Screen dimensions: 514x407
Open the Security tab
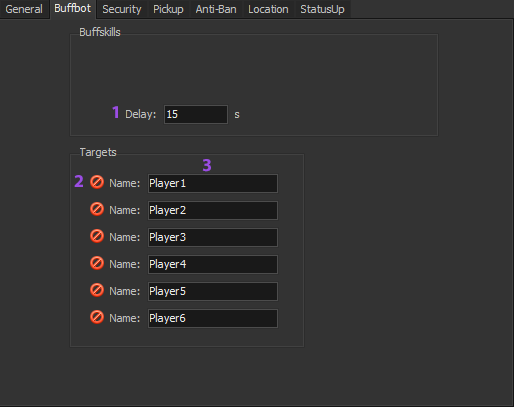122,9
